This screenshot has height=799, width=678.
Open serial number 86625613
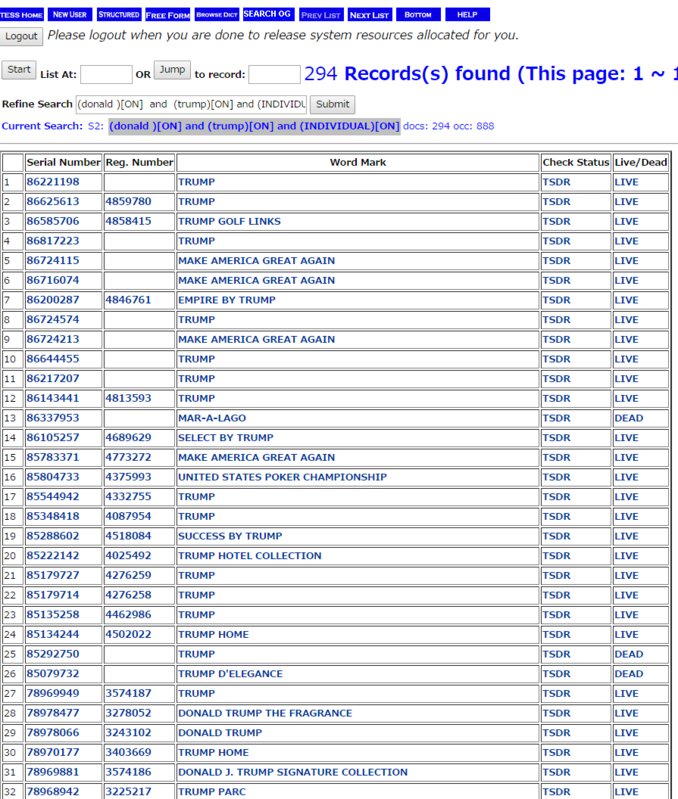pos(53,202)
